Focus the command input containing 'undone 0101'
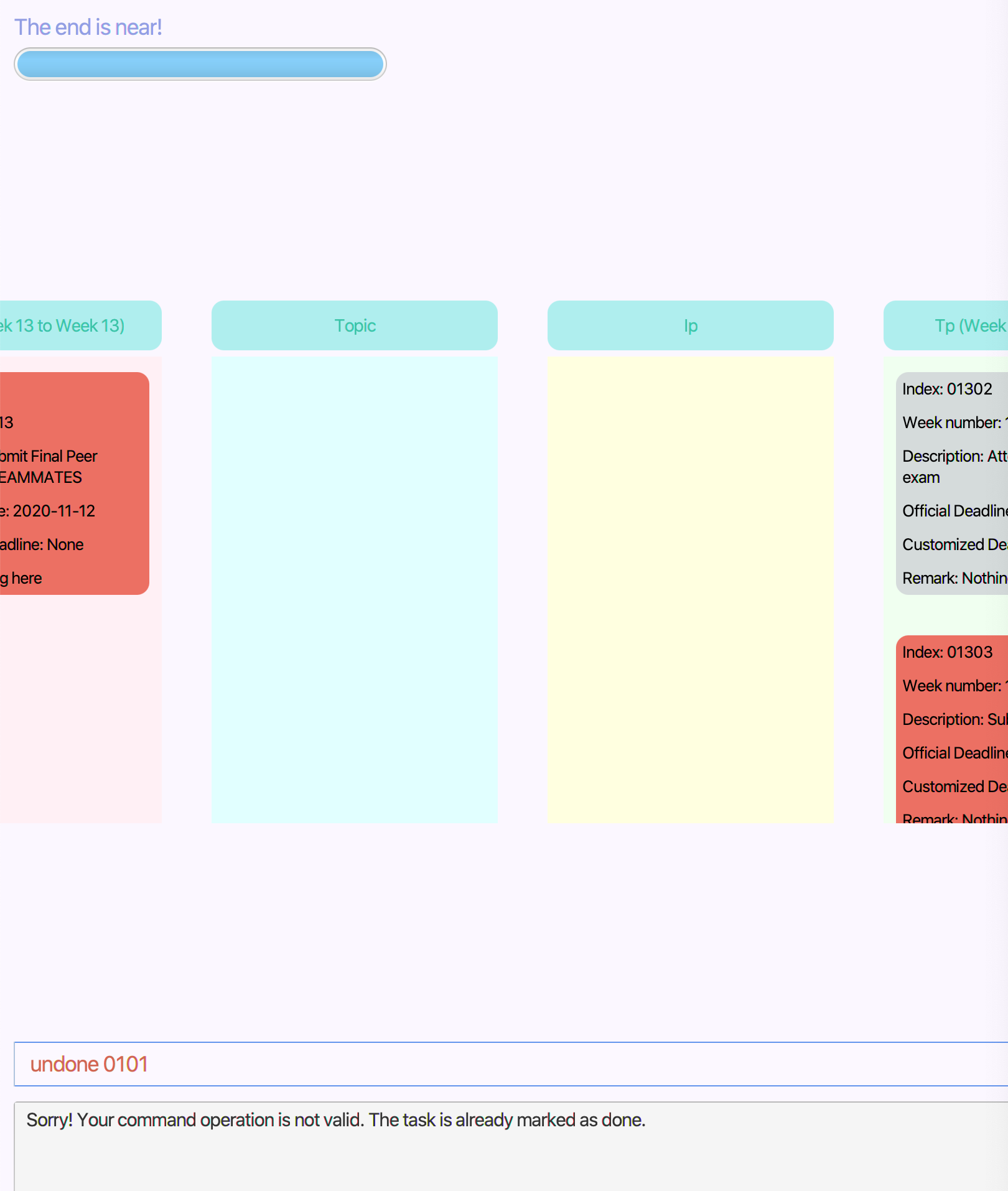The image size is (1008, 1191). pyautogui.click(x=511, y=1064)
